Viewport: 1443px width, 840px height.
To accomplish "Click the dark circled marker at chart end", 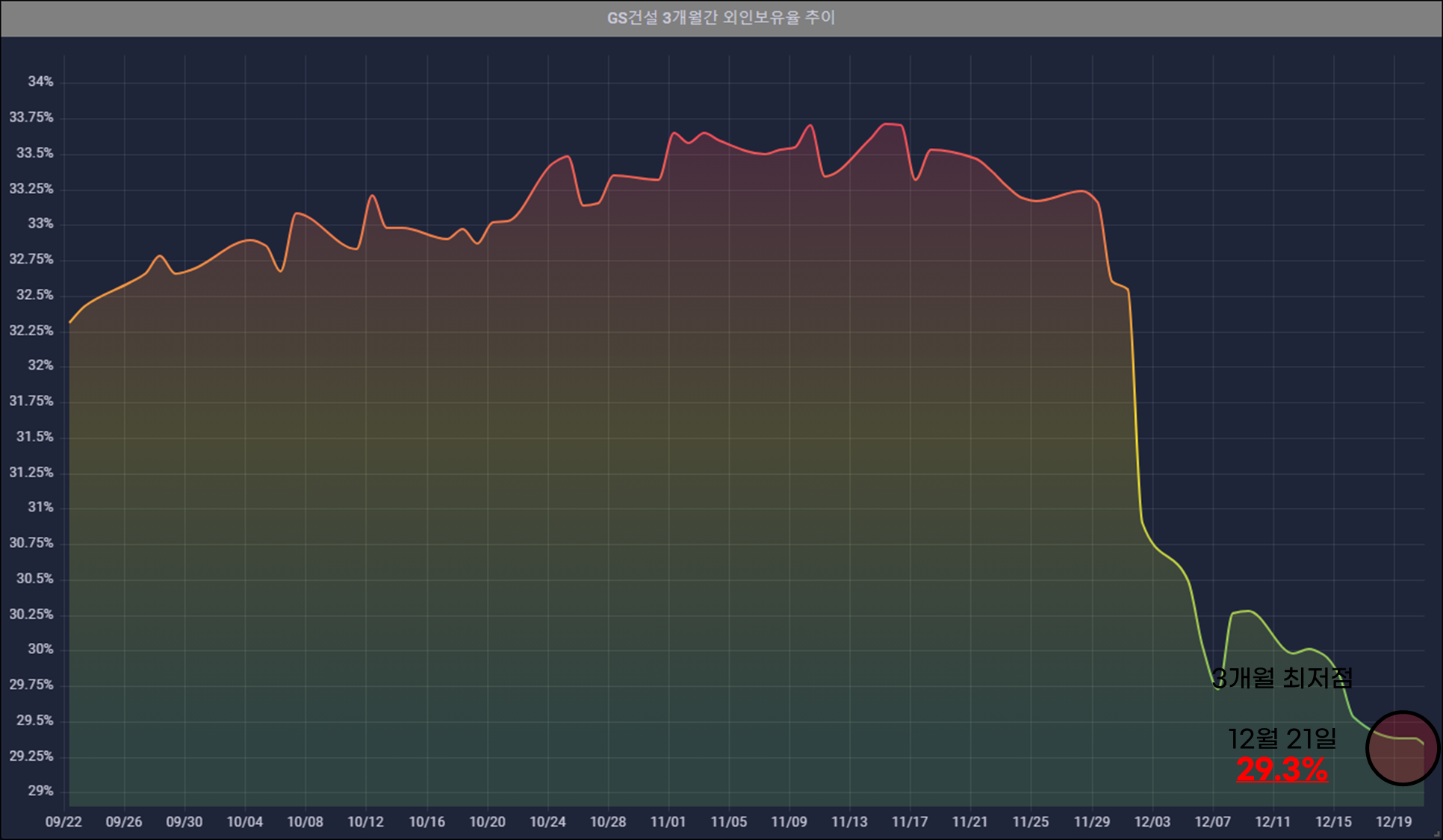I will tap(1402, 748).
